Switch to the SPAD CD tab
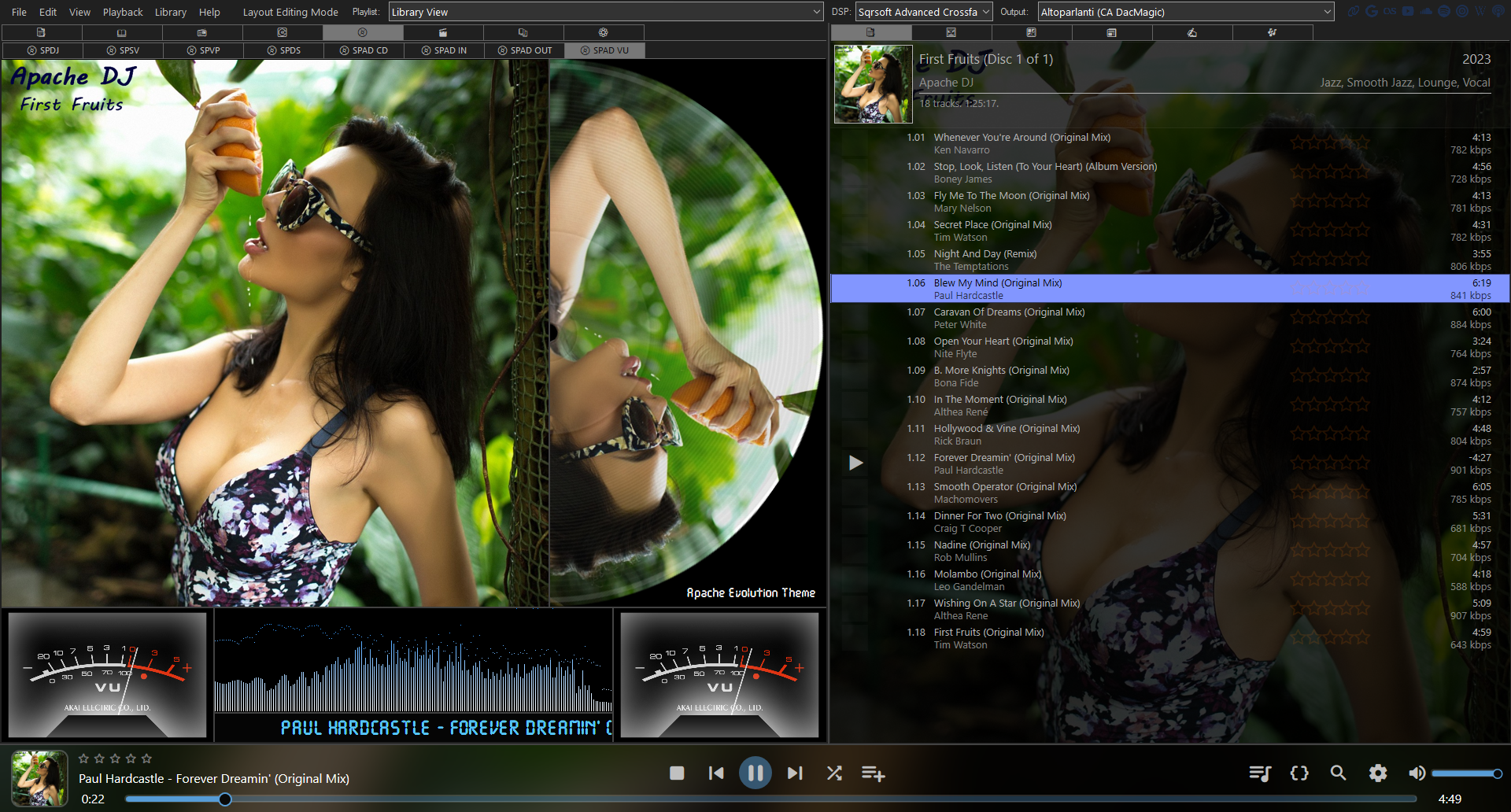 pyautogui.click(x=364, y=50)
